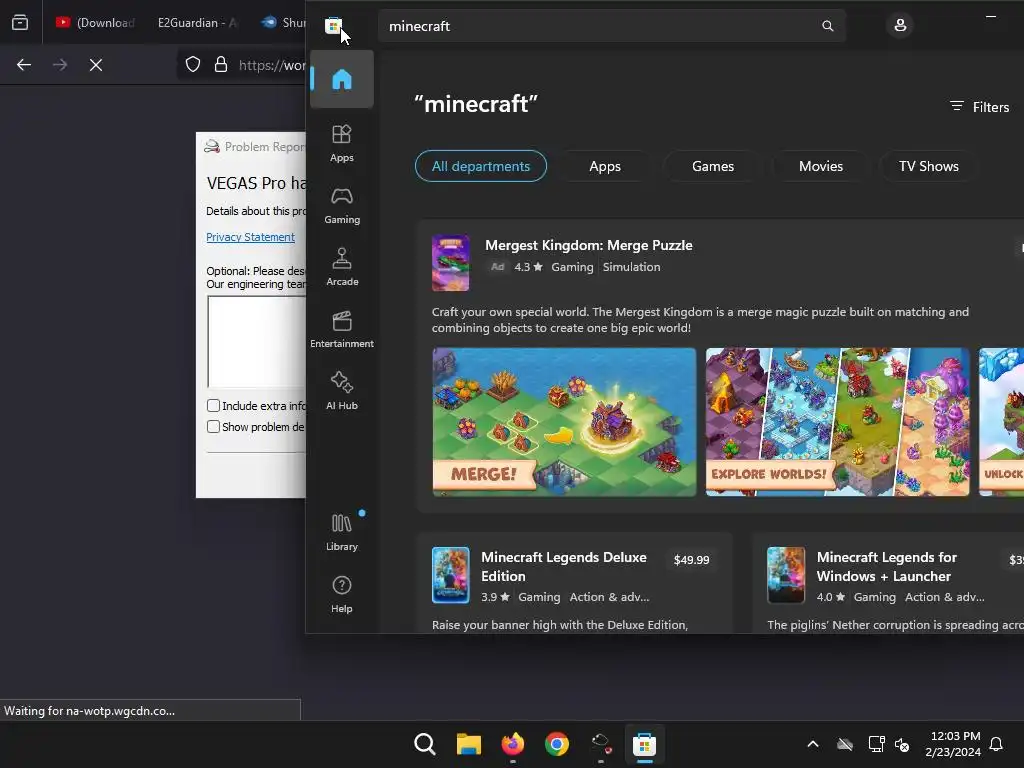Open the Gaming section in the Store sidebar
The image size is (1024, 768).
(342, 206)
